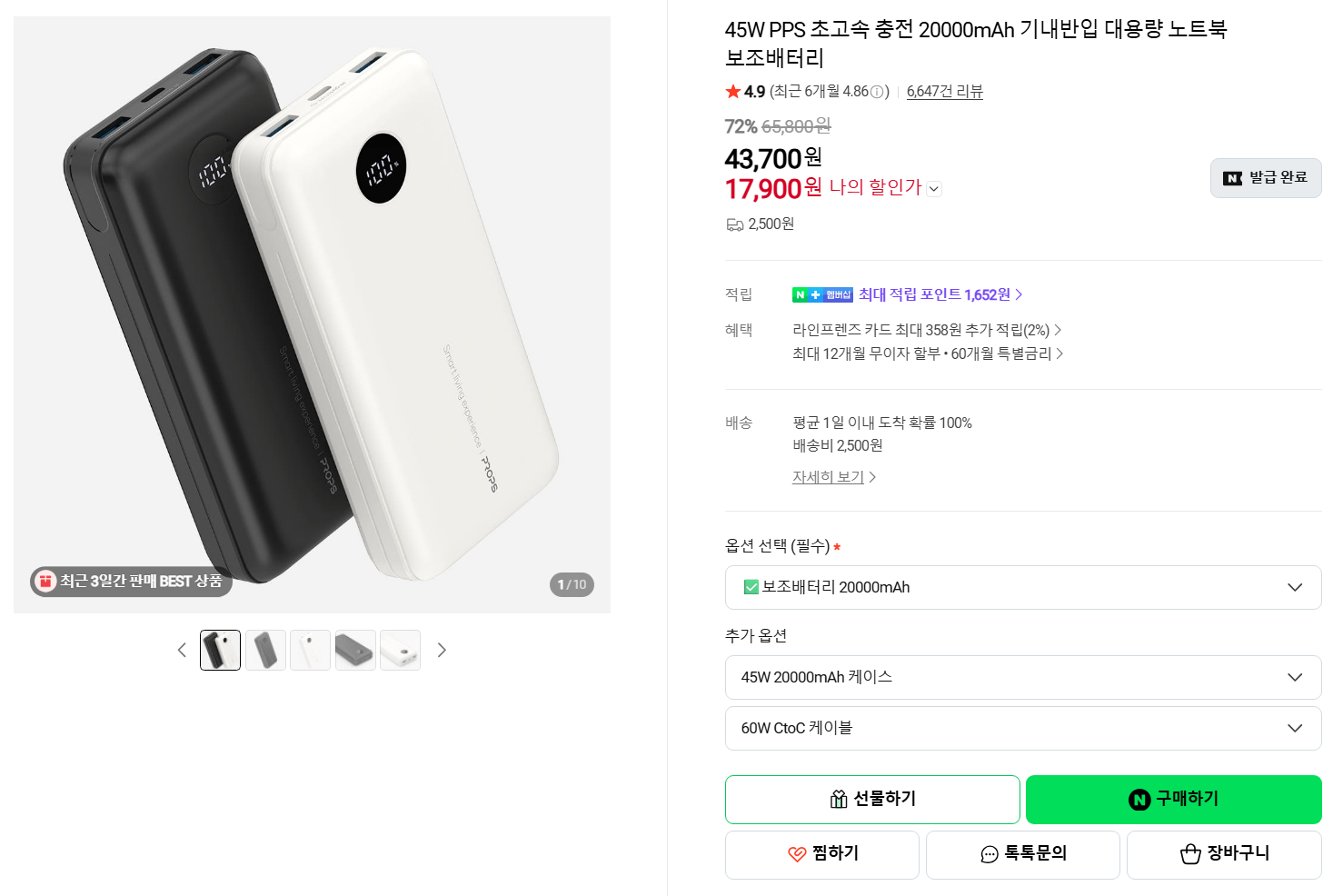This screenshot has height=896, width=1343.
Task: Click the shopping bag icon on 장바구니
Action: (x=1189, y=853)
